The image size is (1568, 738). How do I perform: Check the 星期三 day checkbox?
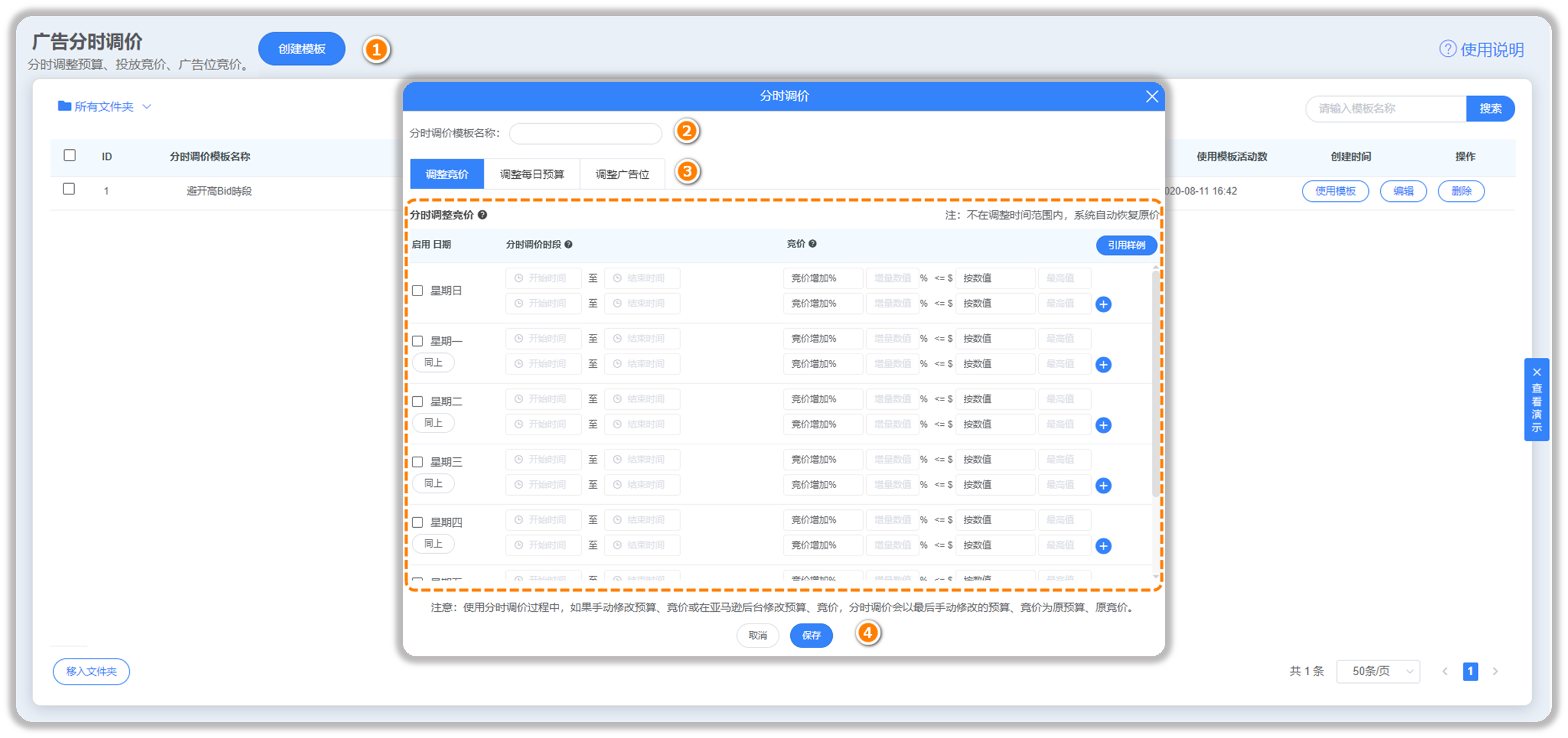pyautogui.click(x=418, y=463)
